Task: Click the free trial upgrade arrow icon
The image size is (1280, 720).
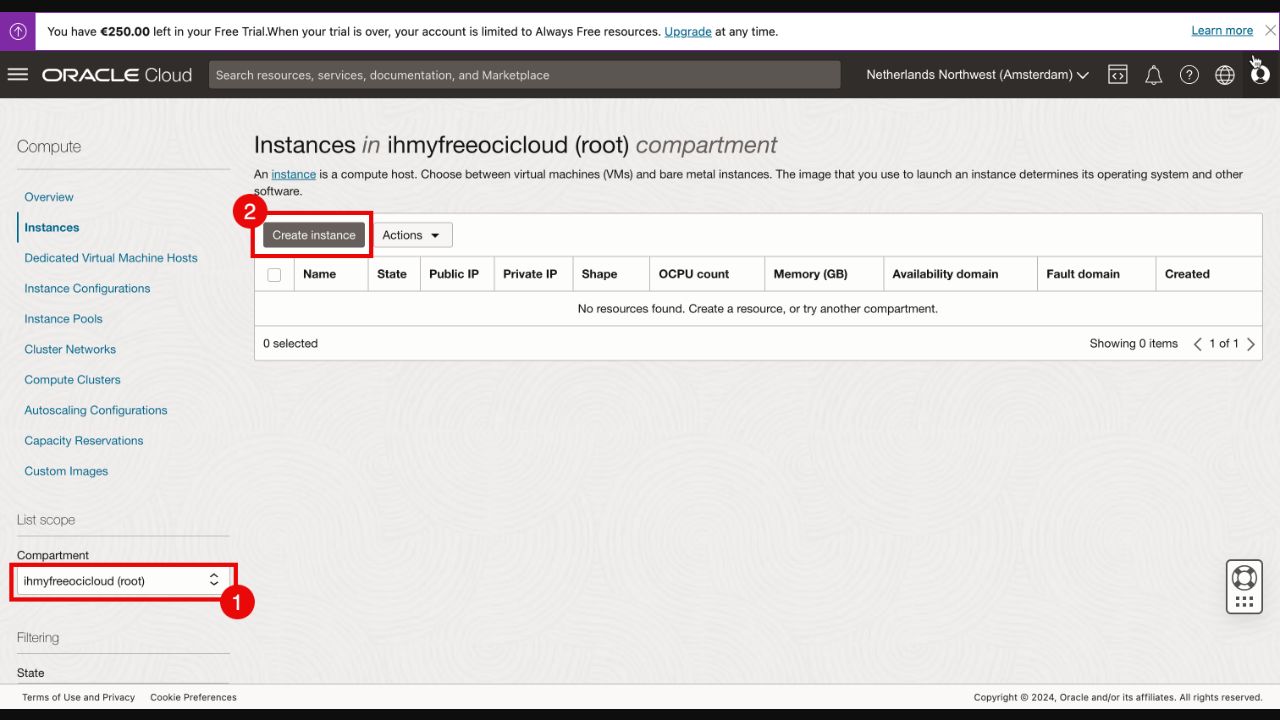Action: point(18,31)
